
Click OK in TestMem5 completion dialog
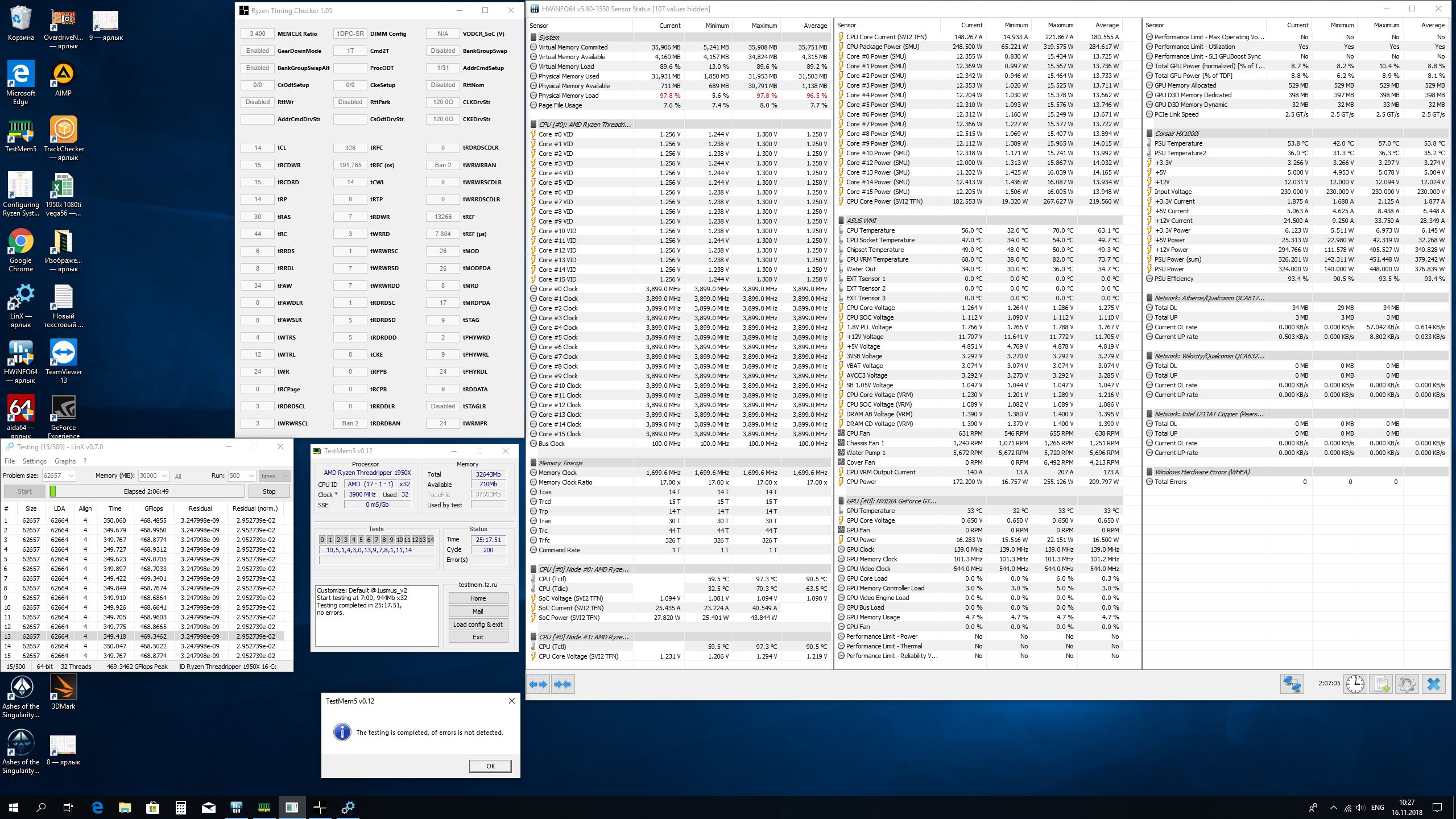[490, 766]
